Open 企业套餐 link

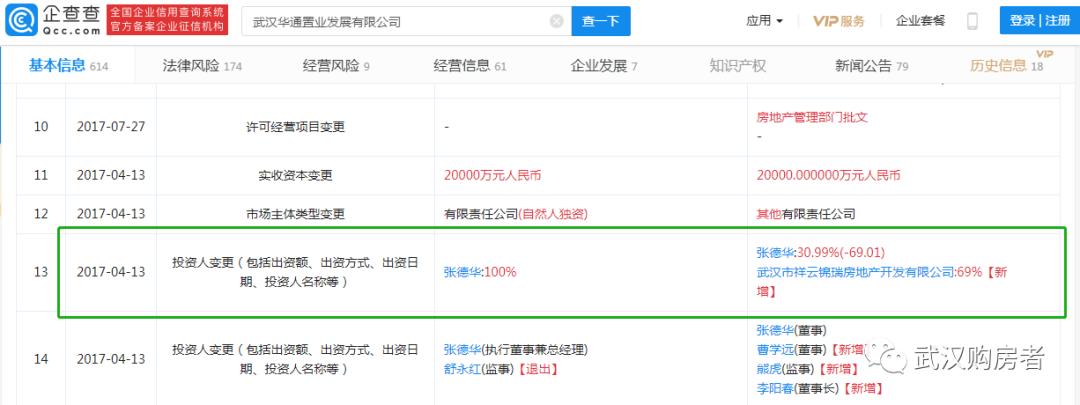tap(920, 21)
